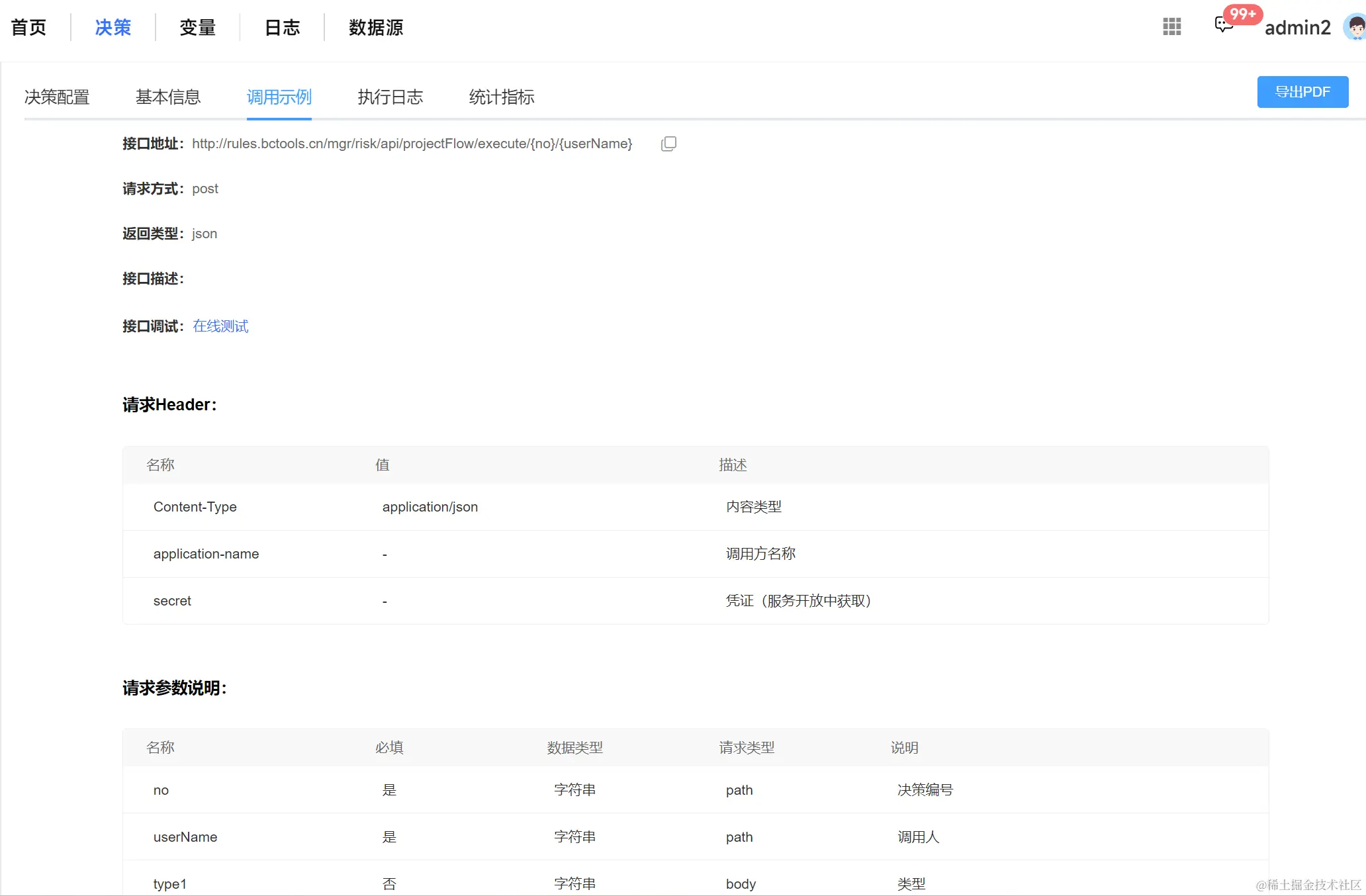Screen dimensions: 1366x896
Task: Select the Content-Type header row
Action: [x=195, y=507]
